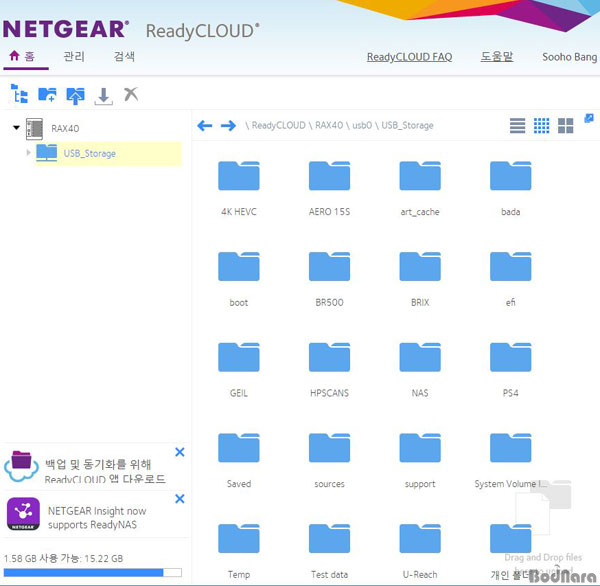
Task: Click the RAX40 breadcrumb path segment
Action: (329, 126)
